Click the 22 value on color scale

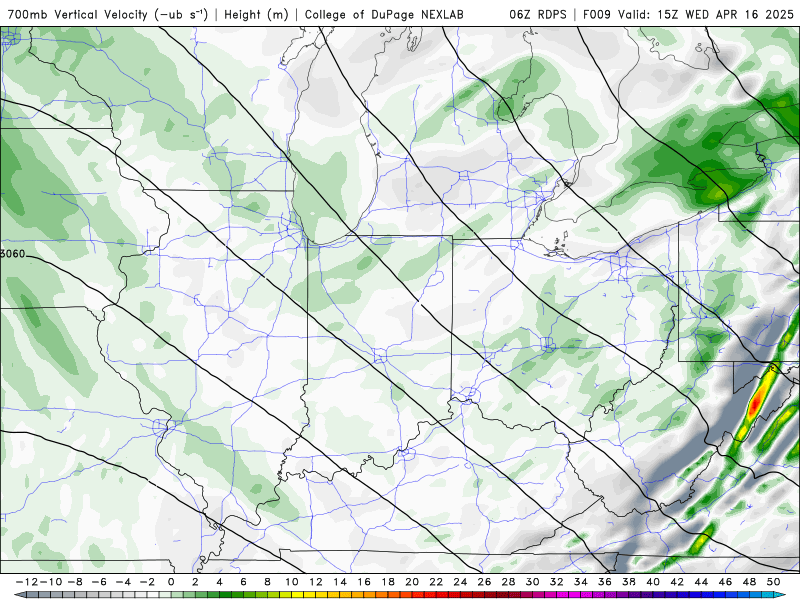click(x=436, y=582)
